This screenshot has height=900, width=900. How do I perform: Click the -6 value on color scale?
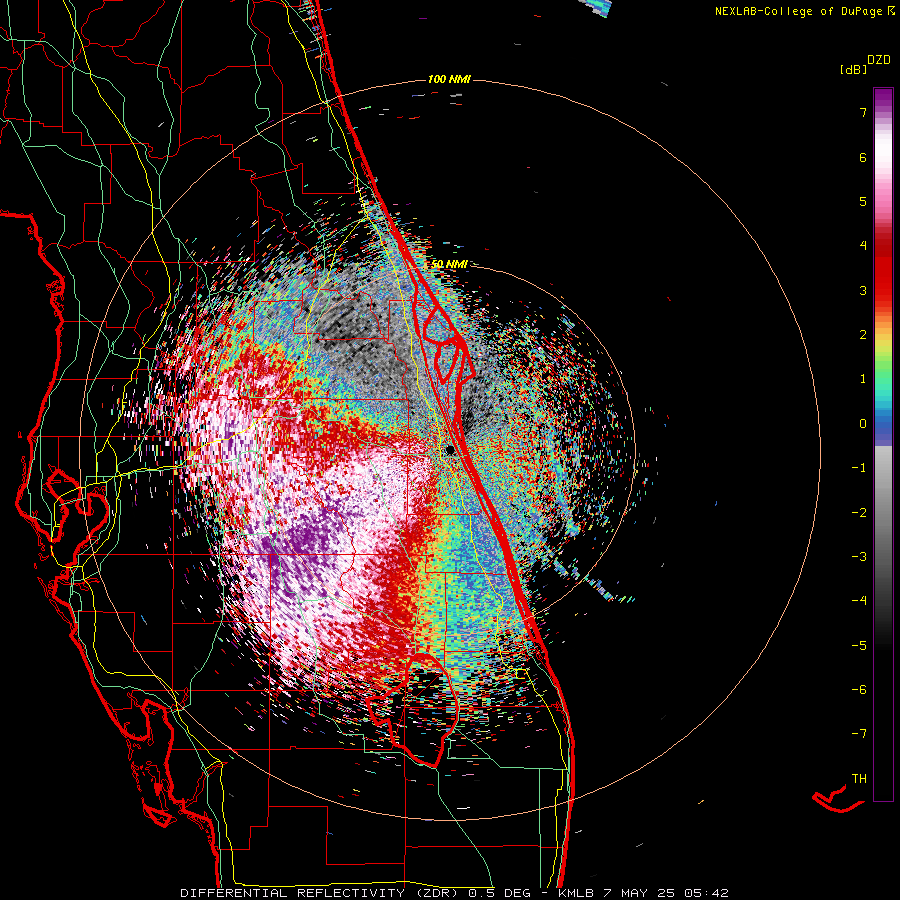pos(859,690)
